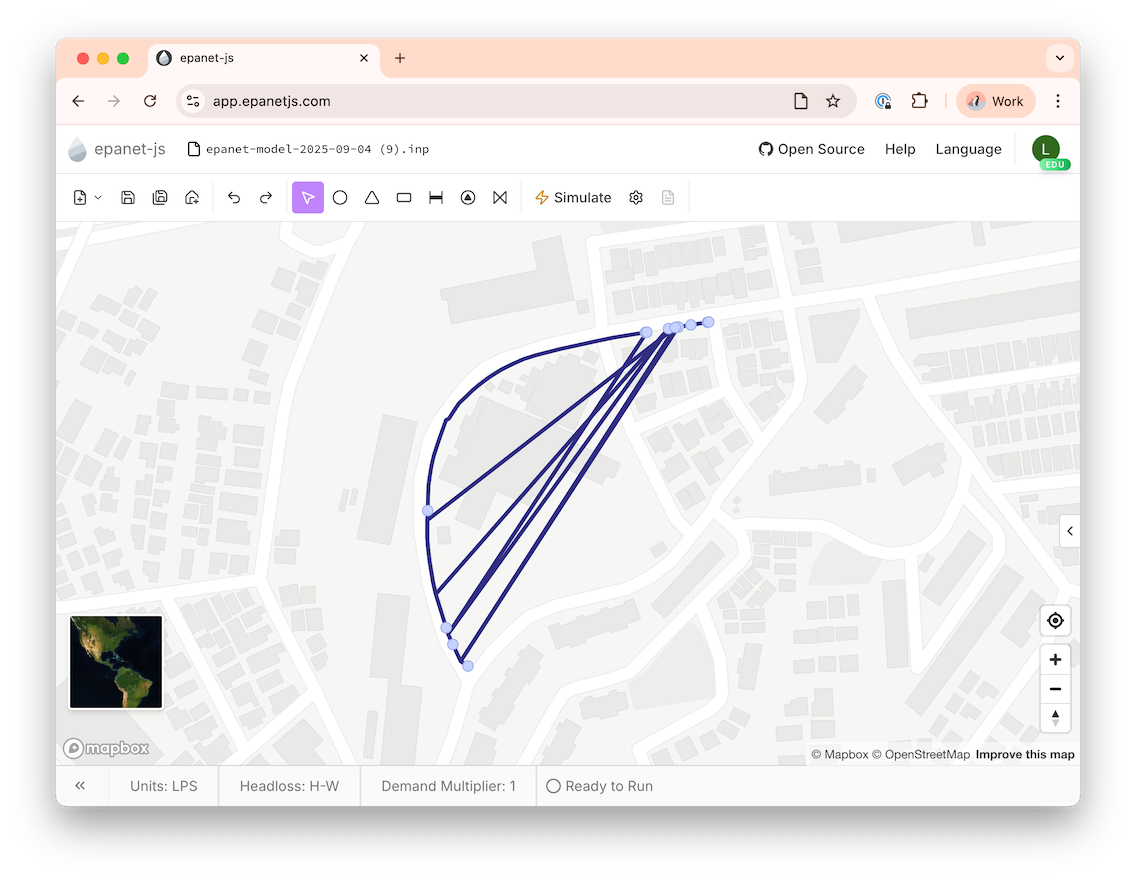The height and width of the screenshot is (880, 1136).
Task: Click the password manager extension icon
Action: [882, 101]
